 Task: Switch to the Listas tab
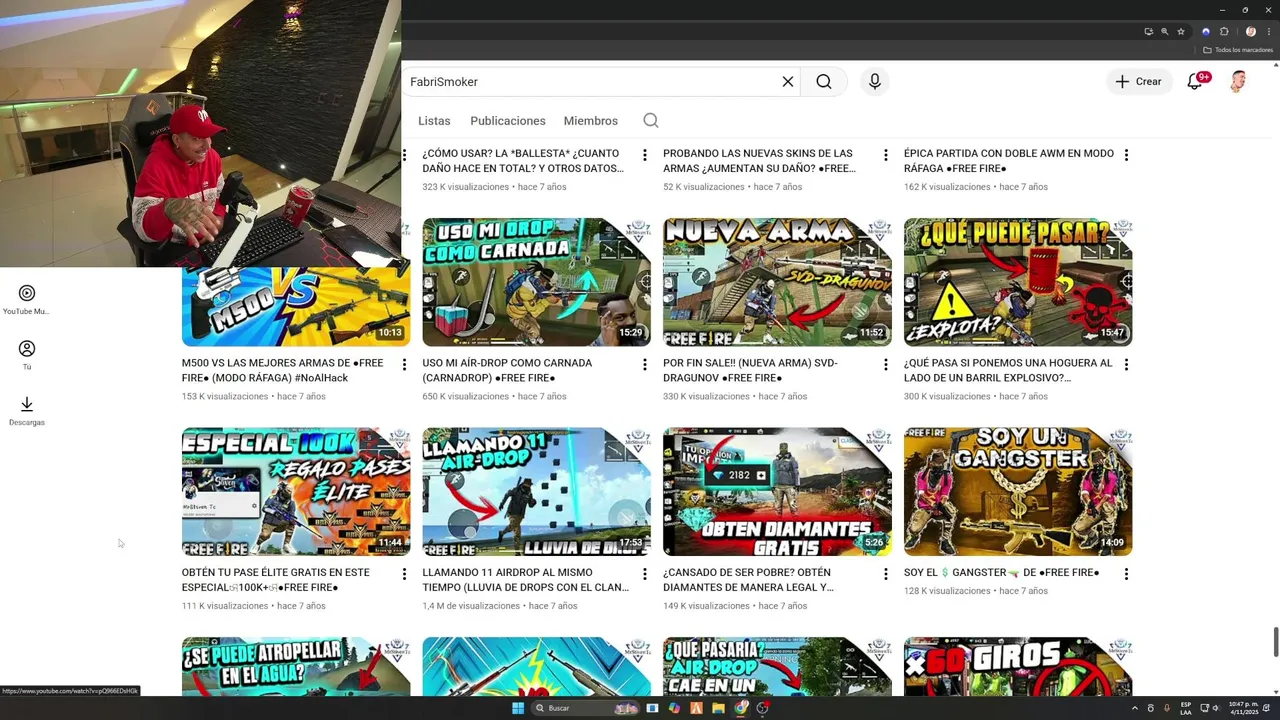pyautogui.click(x=434, y=121)
